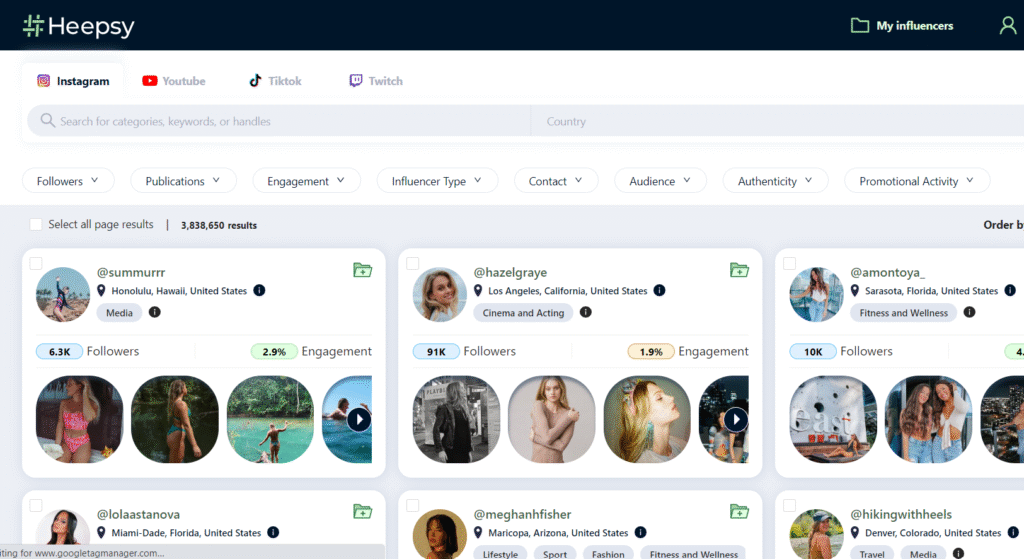This screenshot has height=559, width=1024.
Task: Open @summurrr avatar photo
Action: pos(63,294)
